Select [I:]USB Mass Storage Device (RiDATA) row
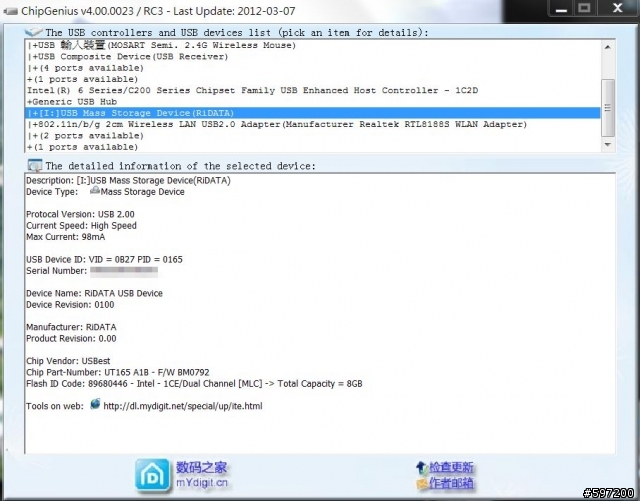The height and width of the screenshot is (501, 640). tap(313, 113)
